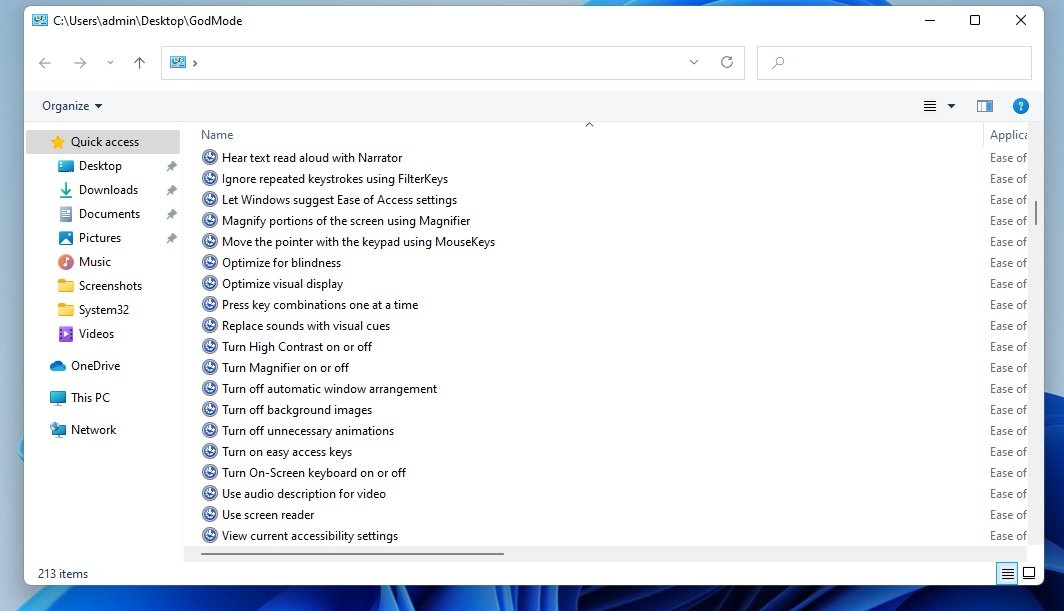Go back to the previous folder
1064x611 pixels.
click(45, 62)
